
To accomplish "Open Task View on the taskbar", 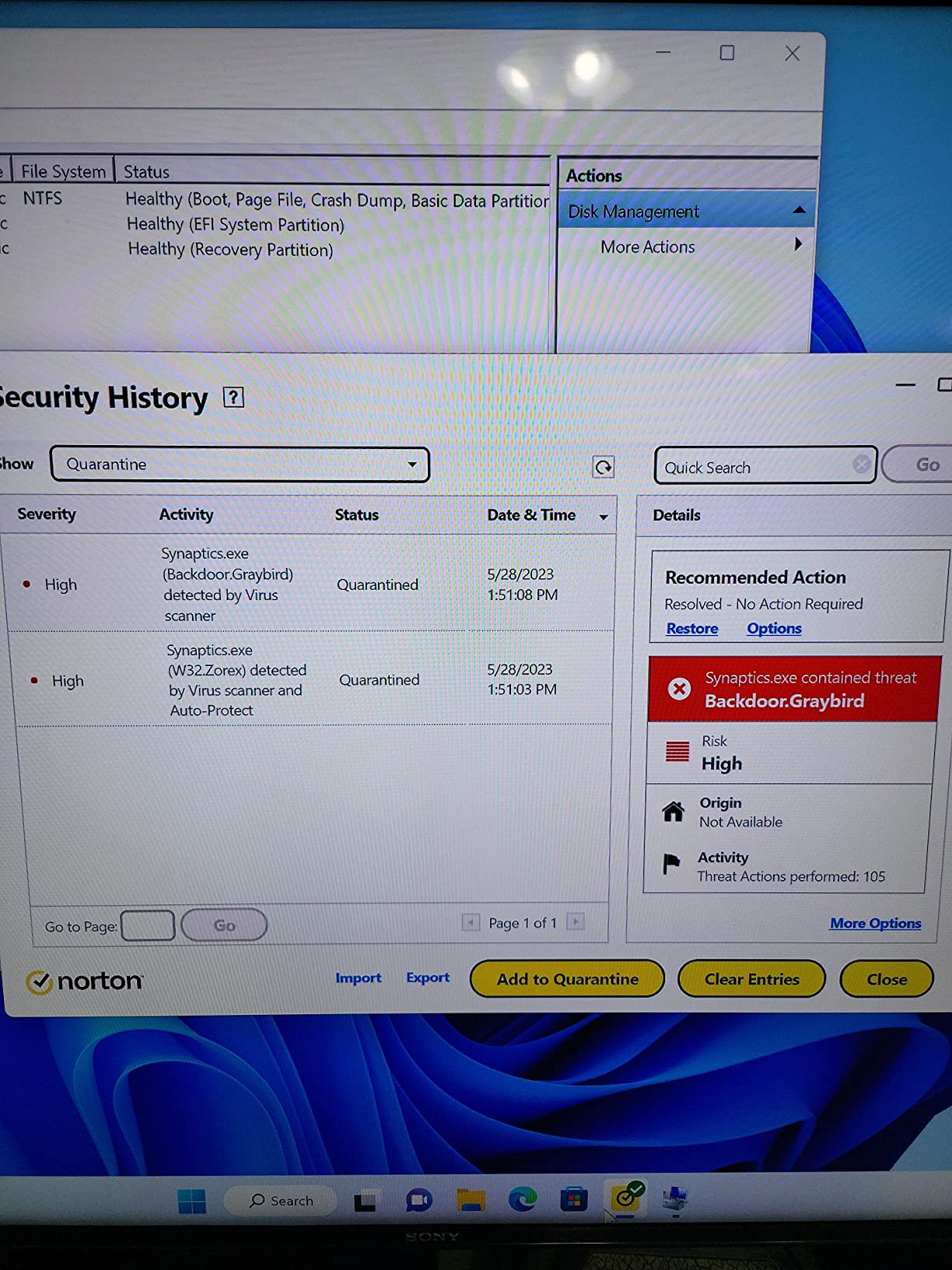I will coord(365,1202).
